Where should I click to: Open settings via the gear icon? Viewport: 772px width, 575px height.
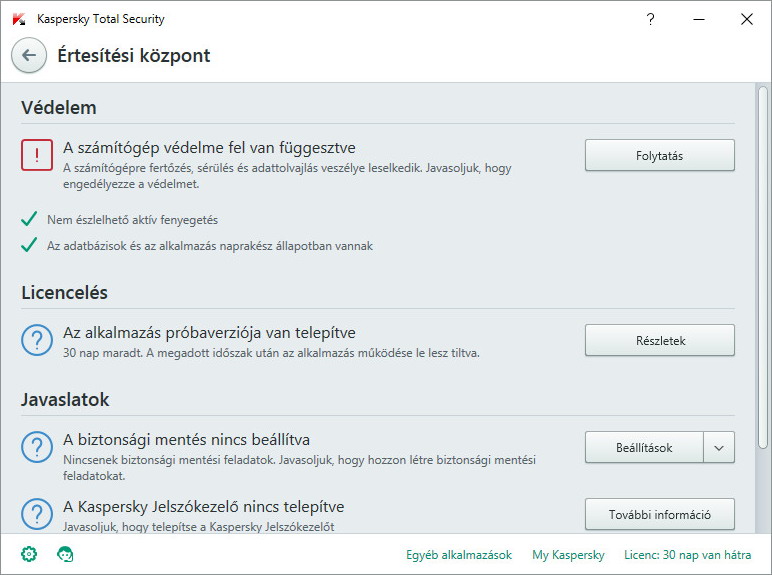click(29, 554)
